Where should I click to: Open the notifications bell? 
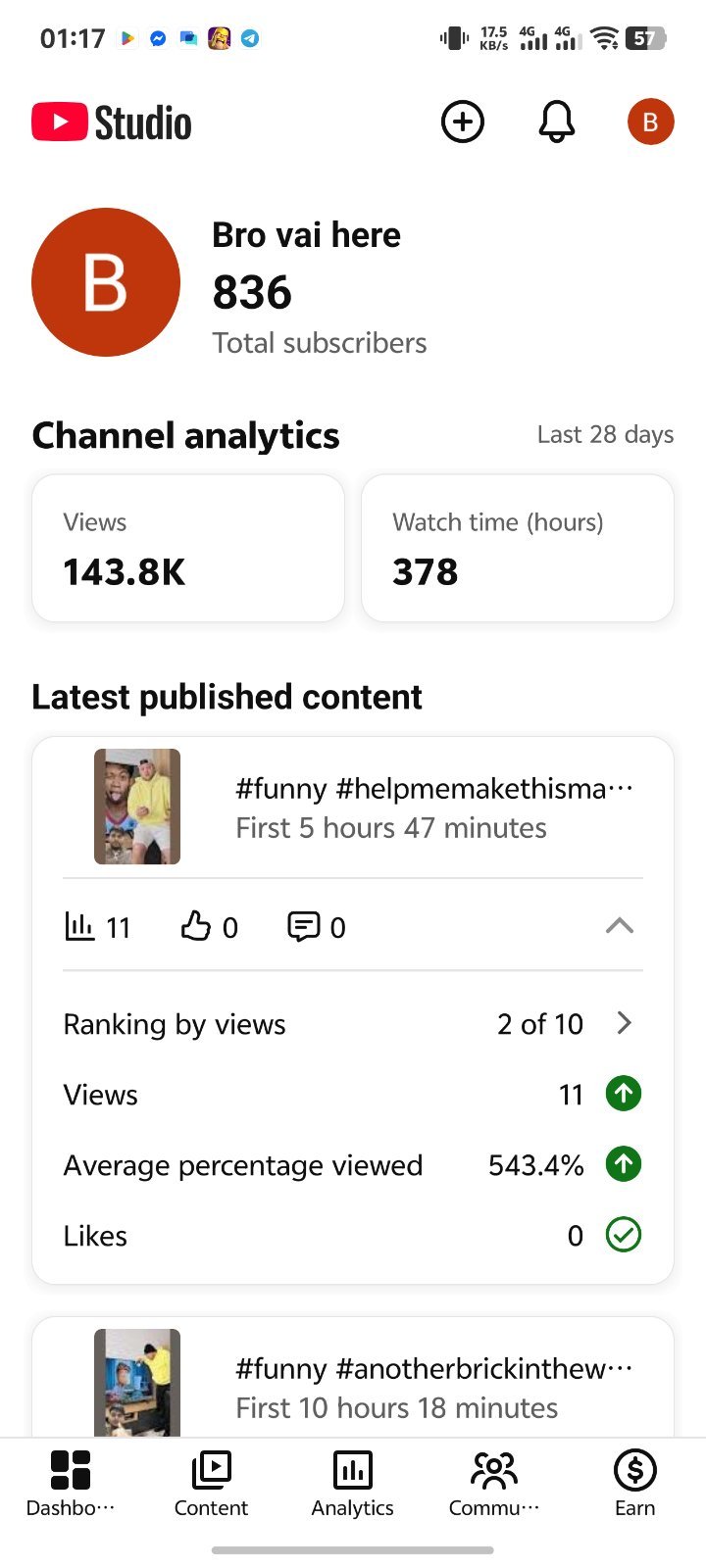(x=556, y=122)
